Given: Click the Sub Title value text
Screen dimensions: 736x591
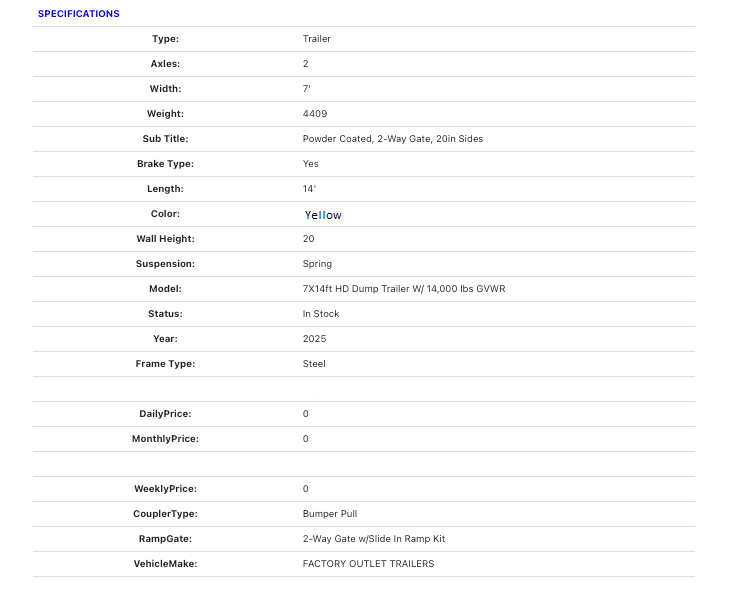Looking at the screenshot, I should click(x=392, y=139).
